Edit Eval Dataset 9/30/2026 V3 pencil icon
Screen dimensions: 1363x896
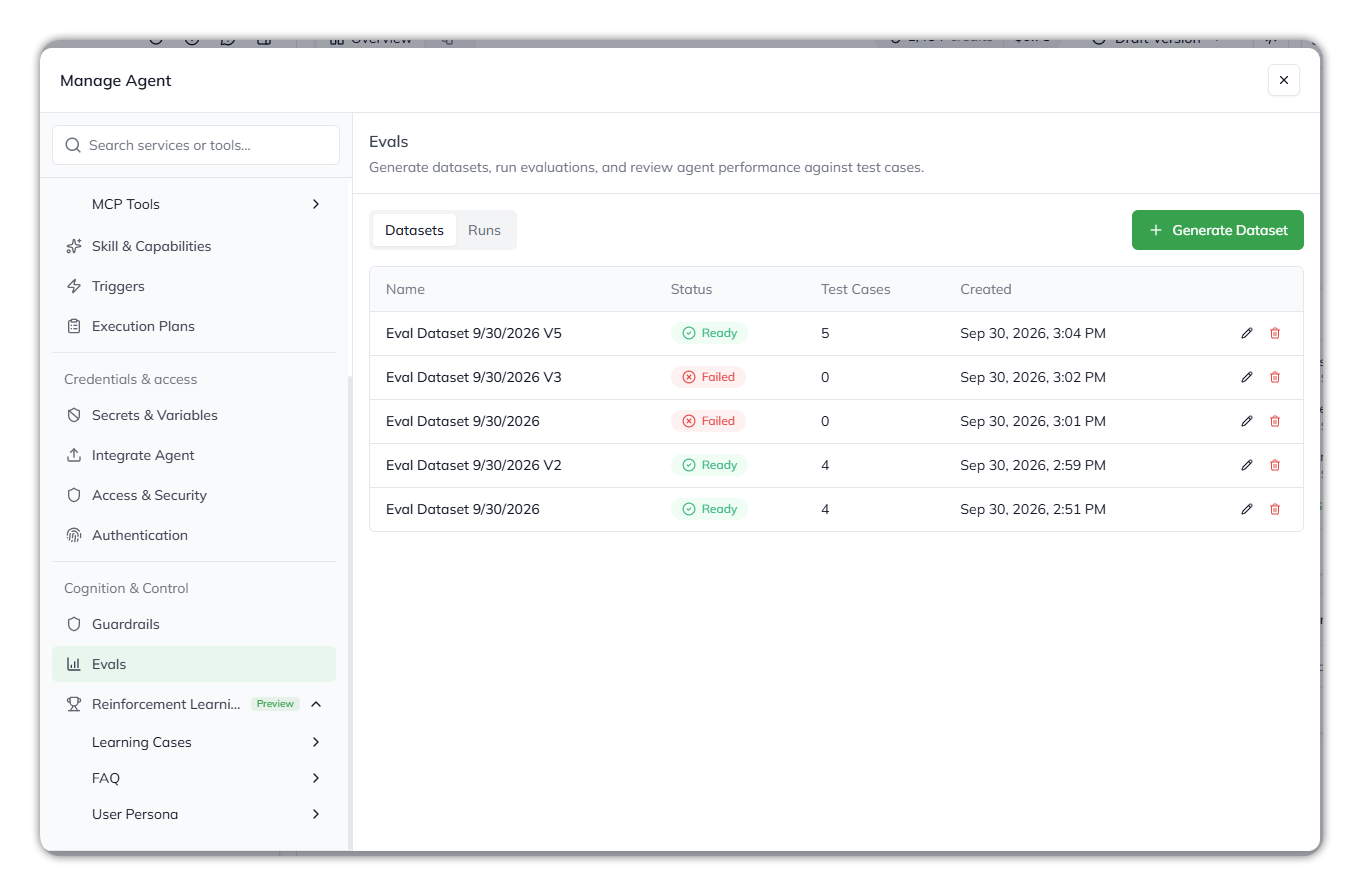point(1247,377)
